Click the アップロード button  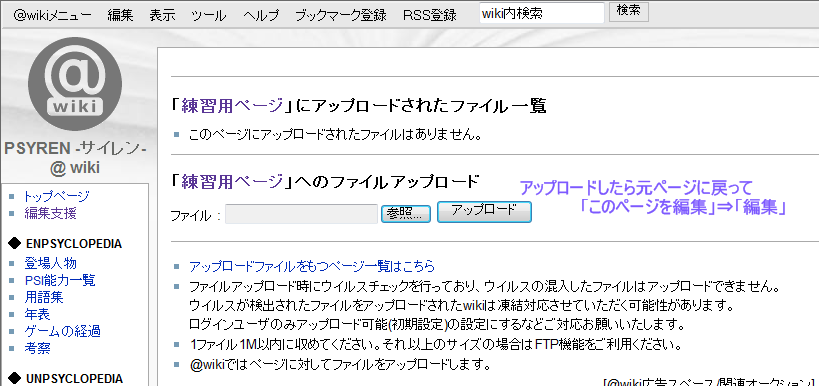pyautogui.click(x=484, y=212)
